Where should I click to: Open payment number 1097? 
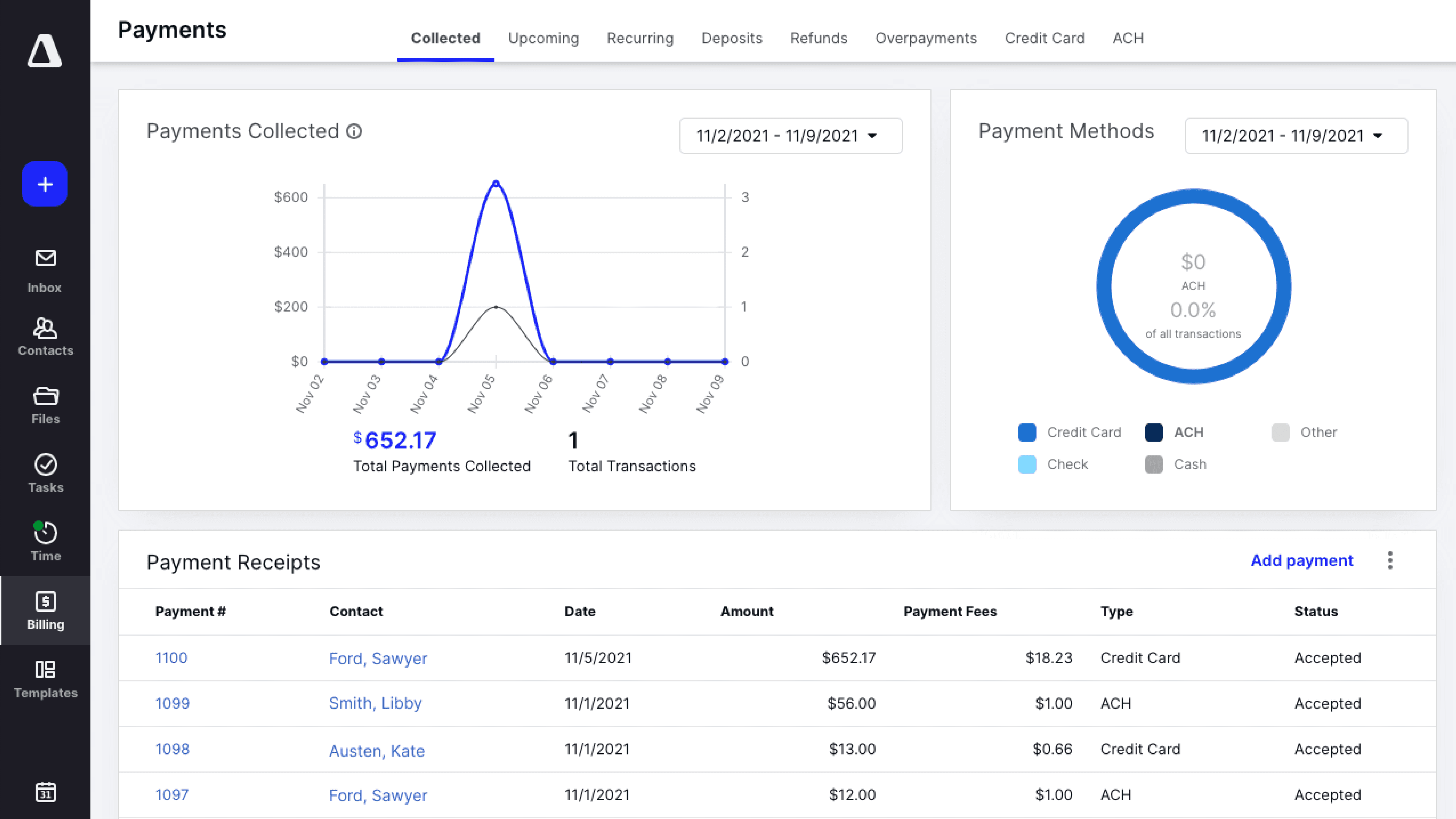coord(172,795)
